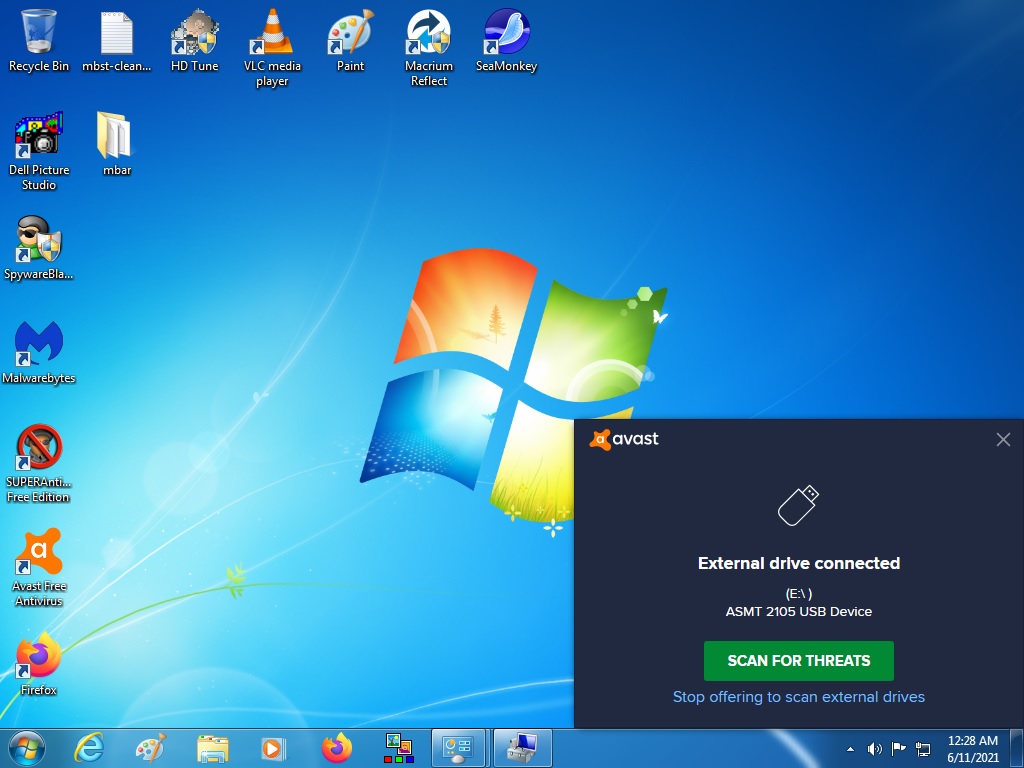Open Malwarebytes desktop shortcut
Viewport: 1024px width, 768px height.
pyautogui.click(x=39, y=353)
